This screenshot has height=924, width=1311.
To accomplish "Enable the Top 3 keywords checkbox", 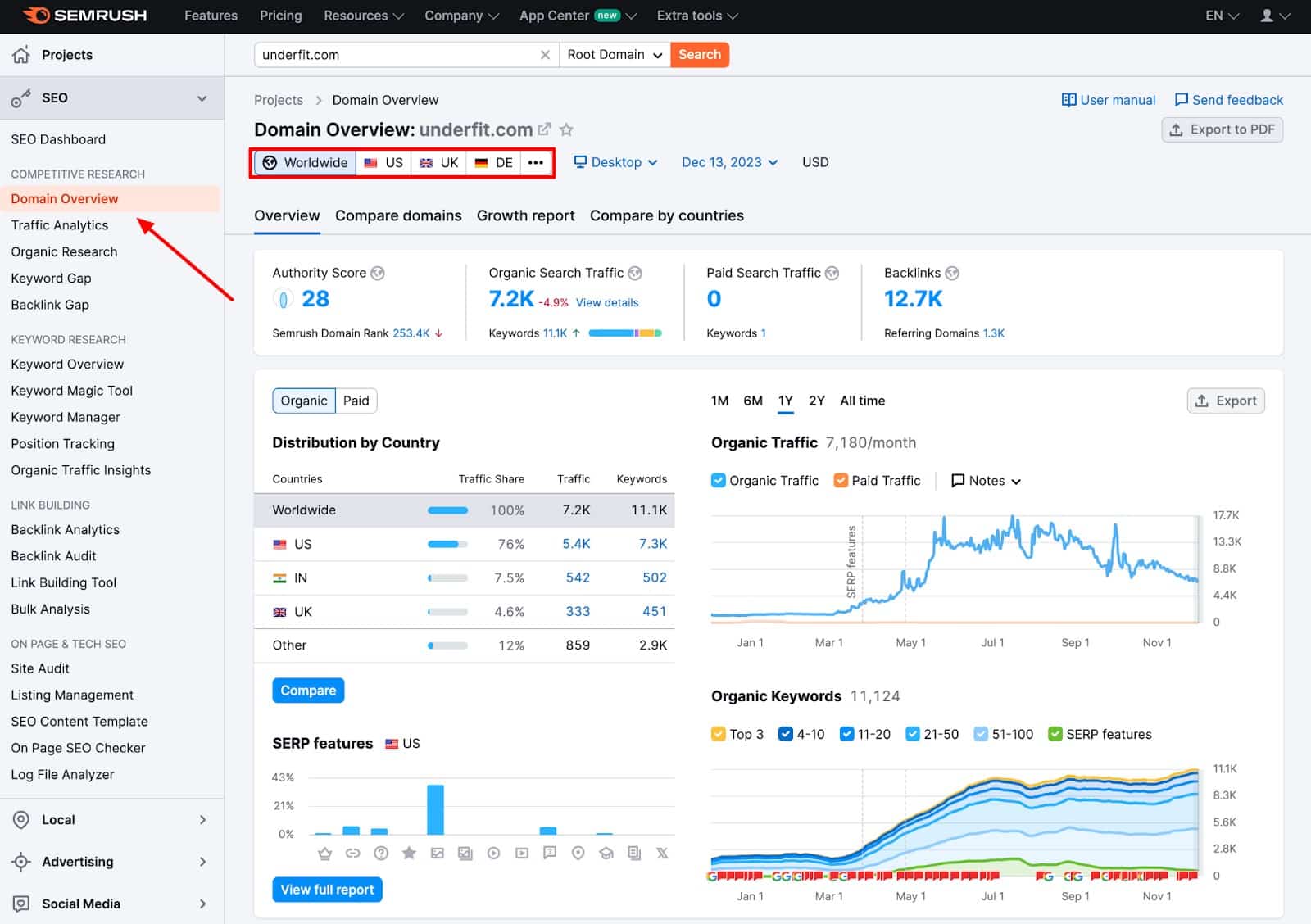I will [x=719, y=734].
